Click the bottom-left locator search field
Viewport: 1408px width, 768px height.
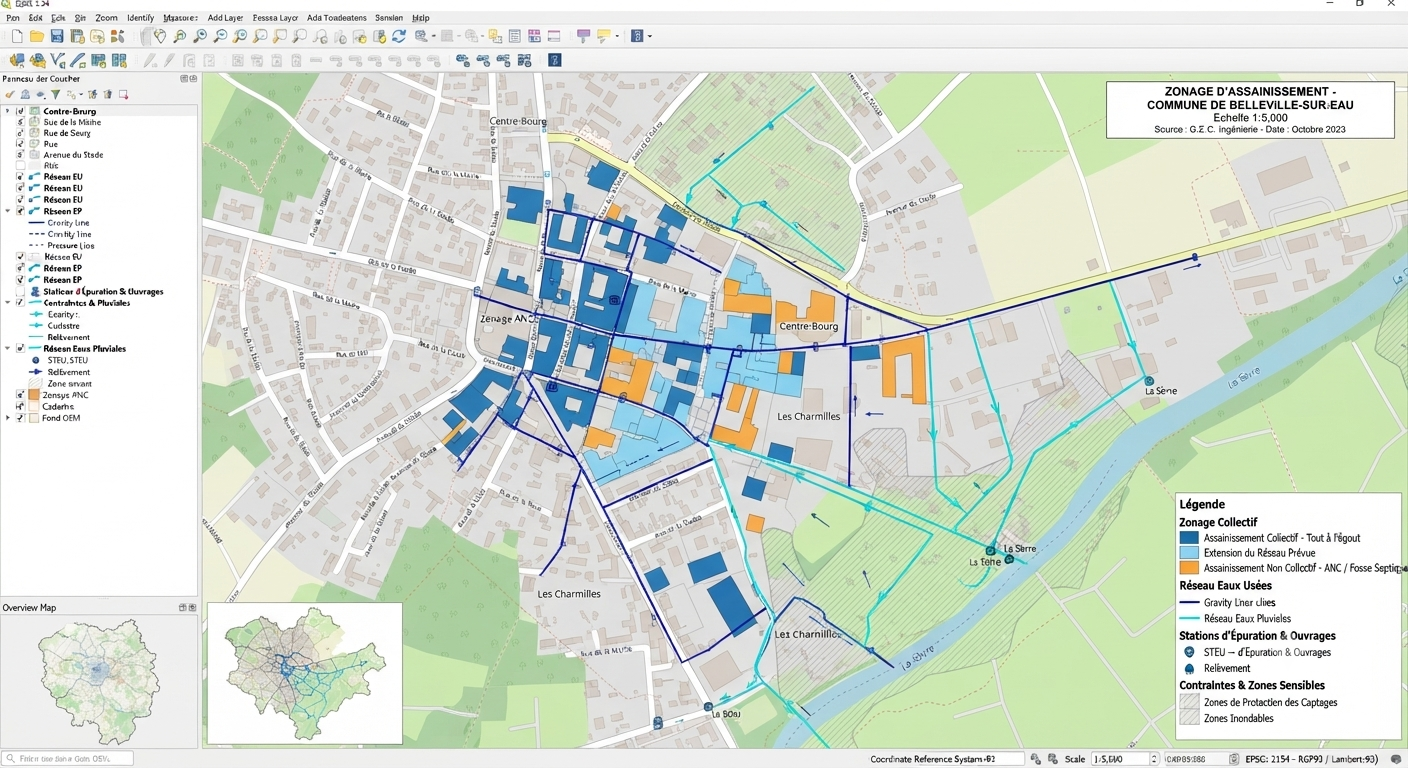(x=68, y=759)
